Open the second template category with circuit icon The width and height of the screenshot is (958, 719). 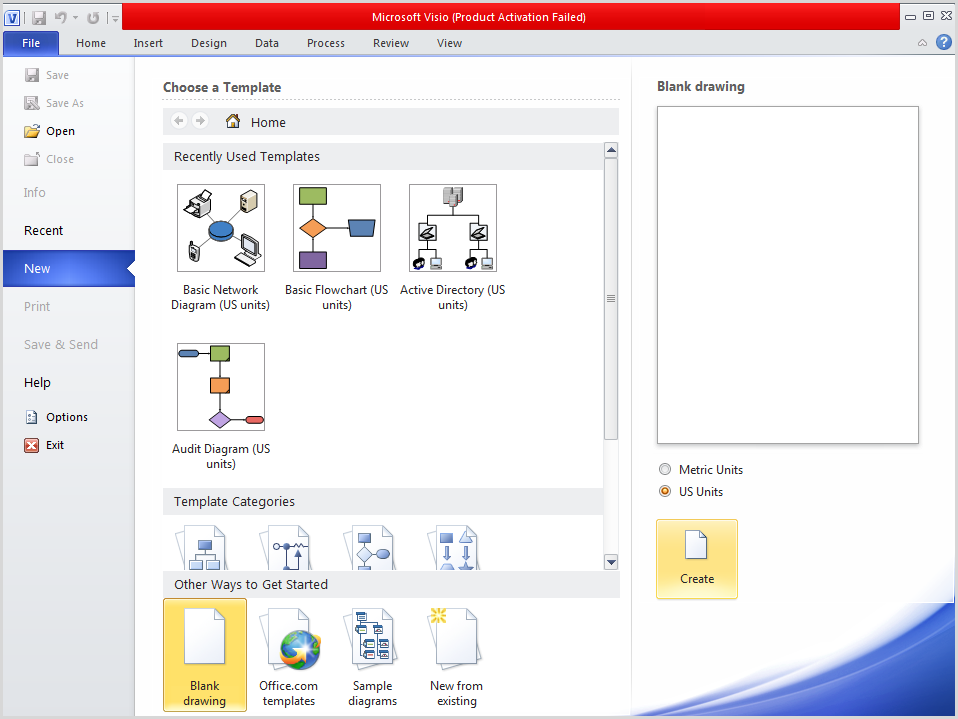[288, 548]
